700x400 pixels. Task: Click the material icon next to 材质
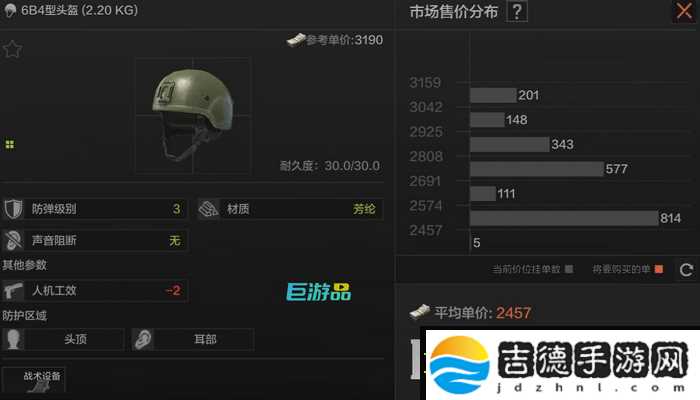(208, 208)
